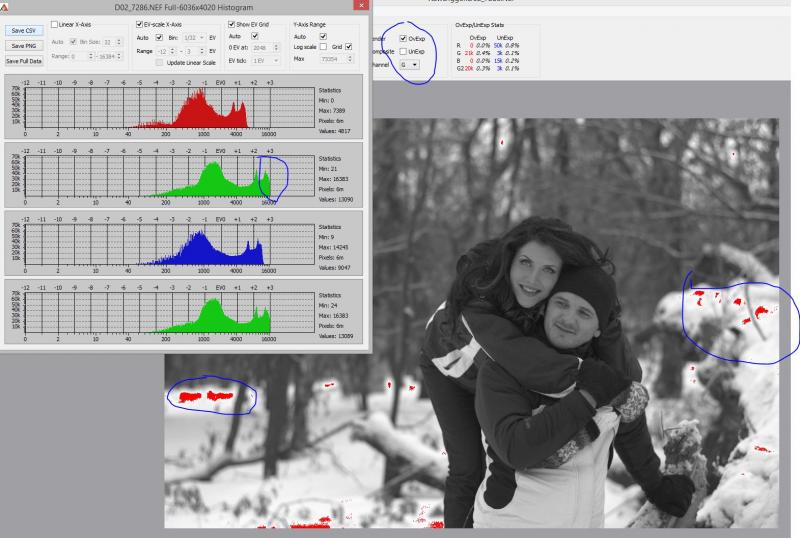Click the Histogram window title text
The width and height of the screenshot is (800, 538).
(x=184, y=8)
